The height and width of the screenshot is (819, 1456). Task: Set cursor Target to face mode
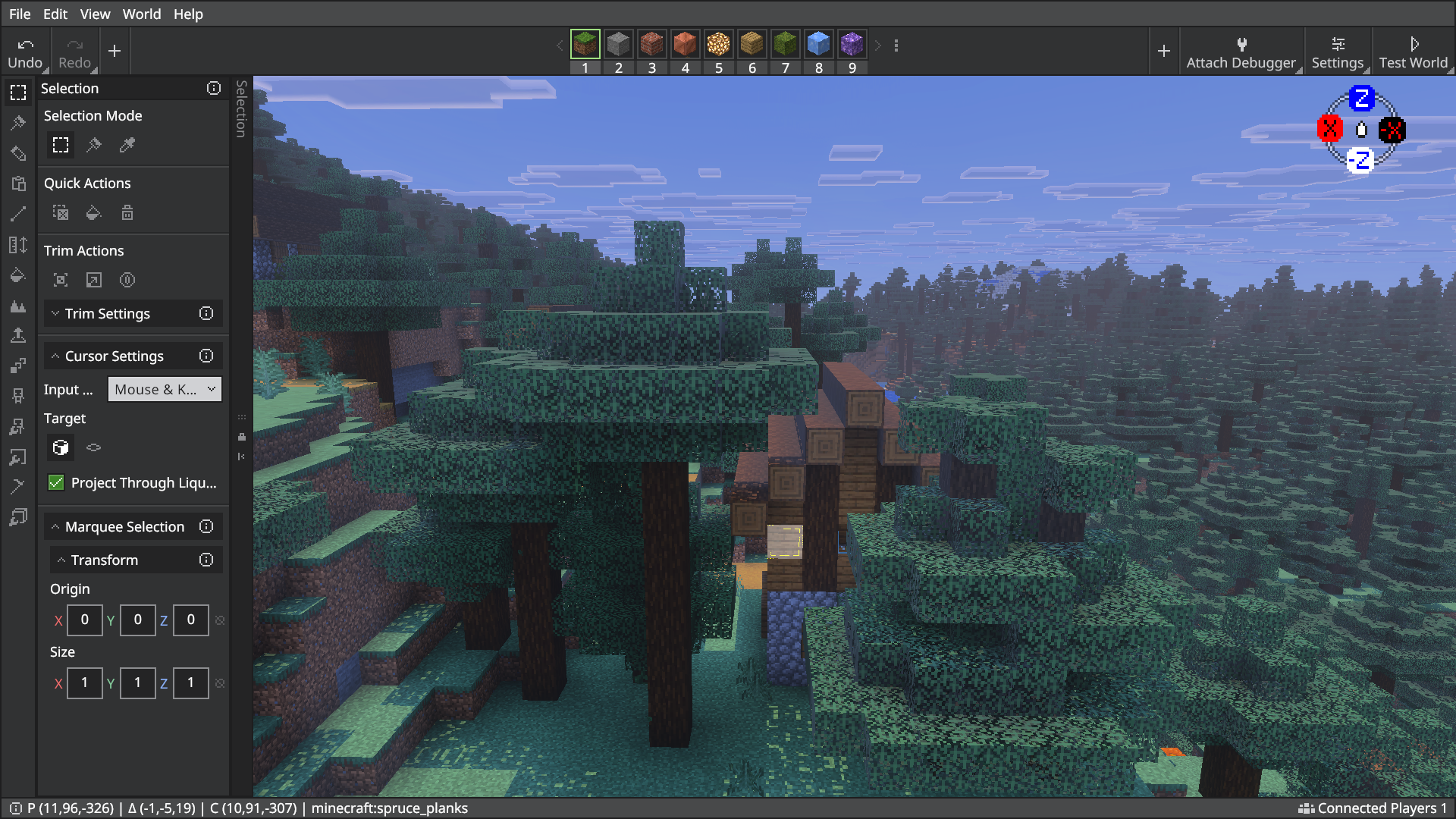(93, 447)
